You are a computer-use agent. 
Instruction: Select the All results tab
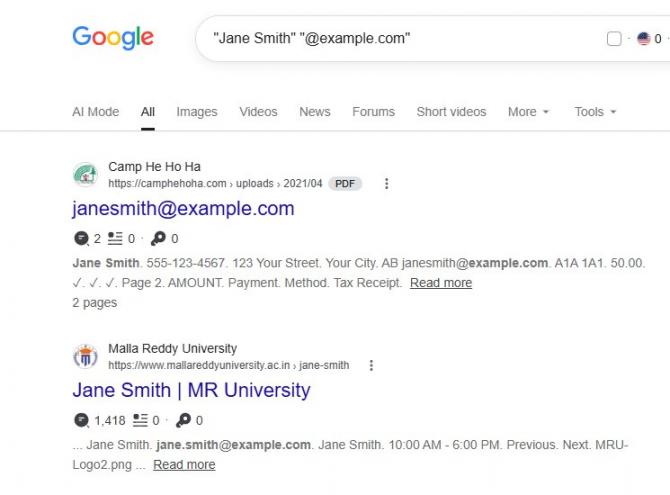[x=147, y=112]
